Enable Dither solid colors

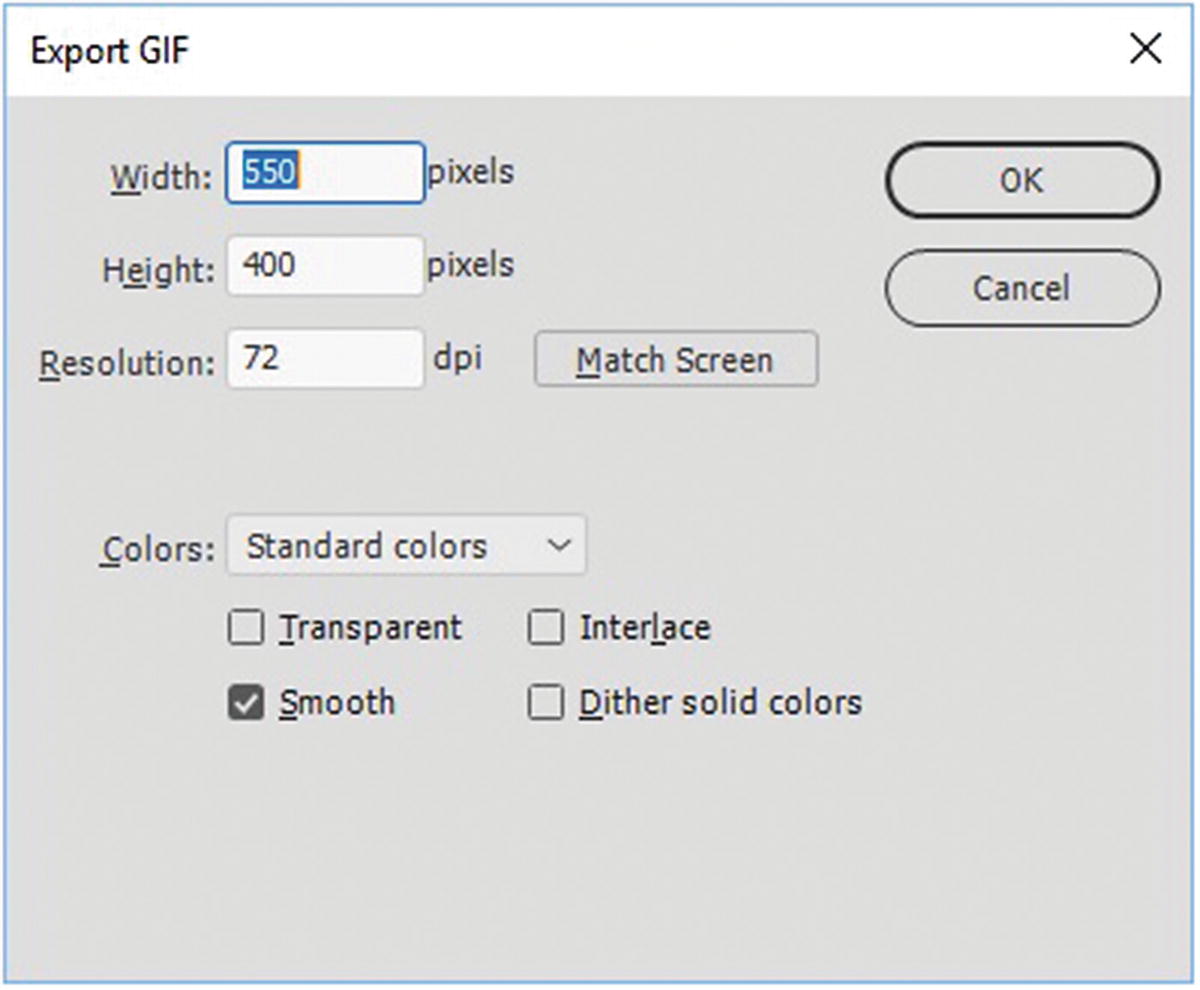pyautogui.click(x=546, y=703)
